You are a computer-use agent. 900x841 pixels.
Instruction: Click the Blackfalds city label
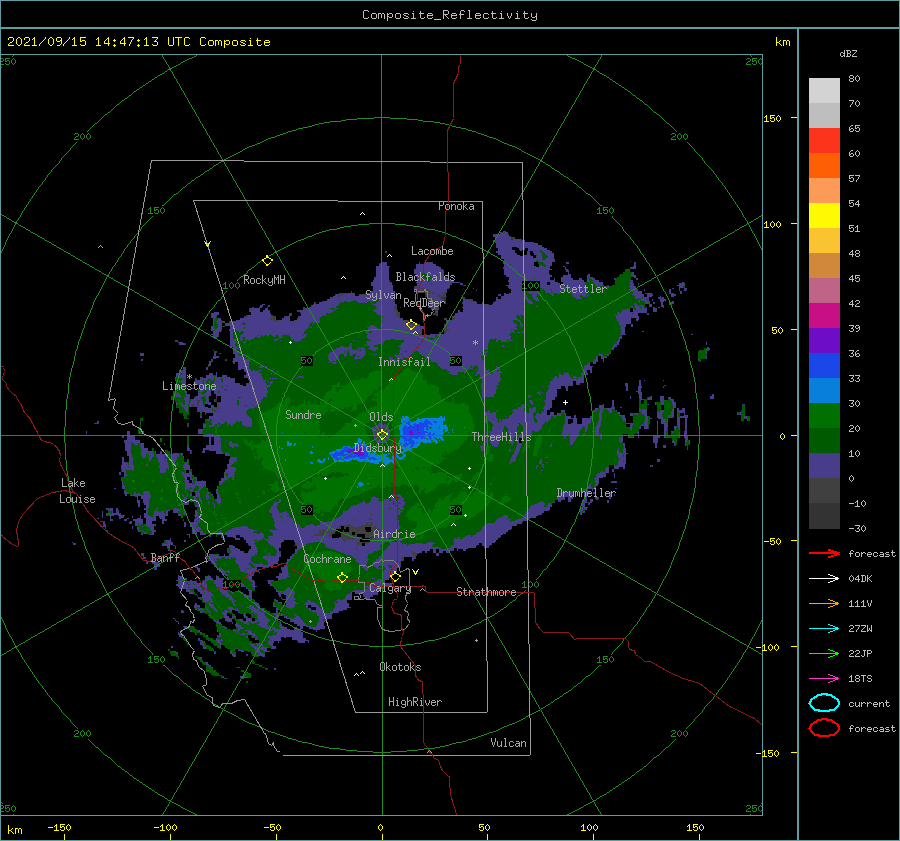[x=425, y=277]
